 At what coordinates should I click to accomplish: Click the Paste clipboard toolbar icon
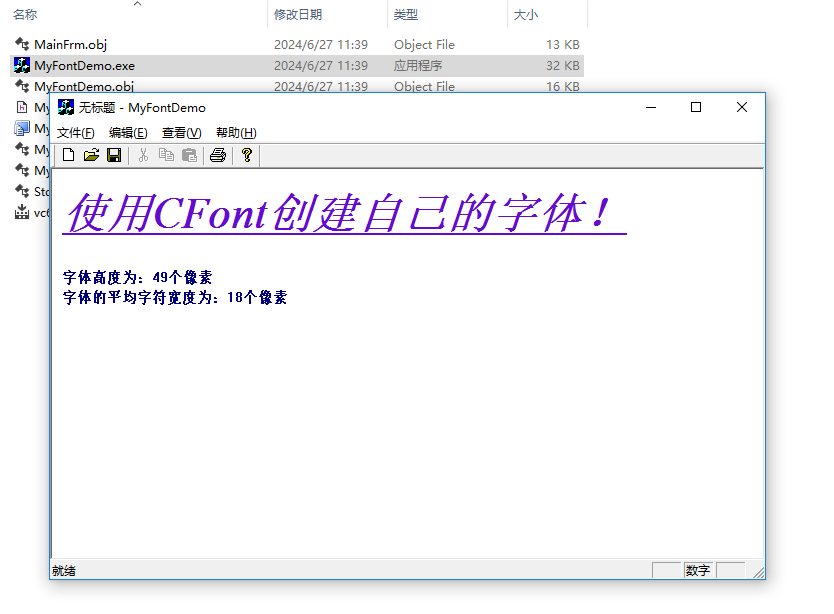(189, 155)
